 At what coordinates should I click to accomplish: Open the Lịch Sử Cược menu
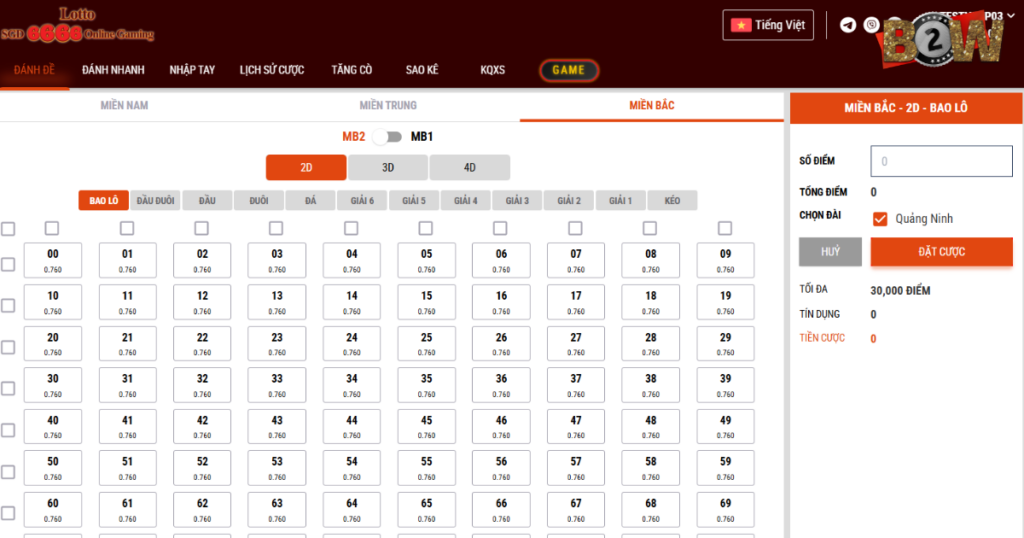272,70
